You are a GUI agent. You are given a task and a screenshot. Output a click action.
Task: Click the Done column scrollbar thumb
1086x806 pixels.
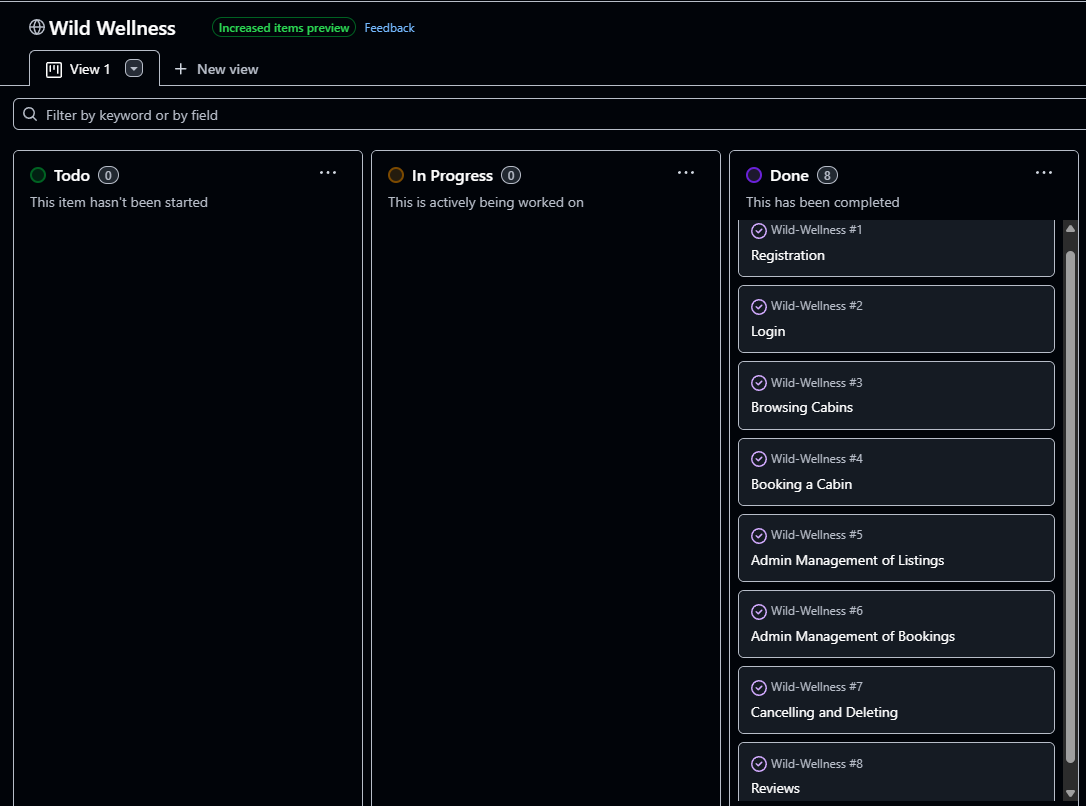pos(1070,507)
